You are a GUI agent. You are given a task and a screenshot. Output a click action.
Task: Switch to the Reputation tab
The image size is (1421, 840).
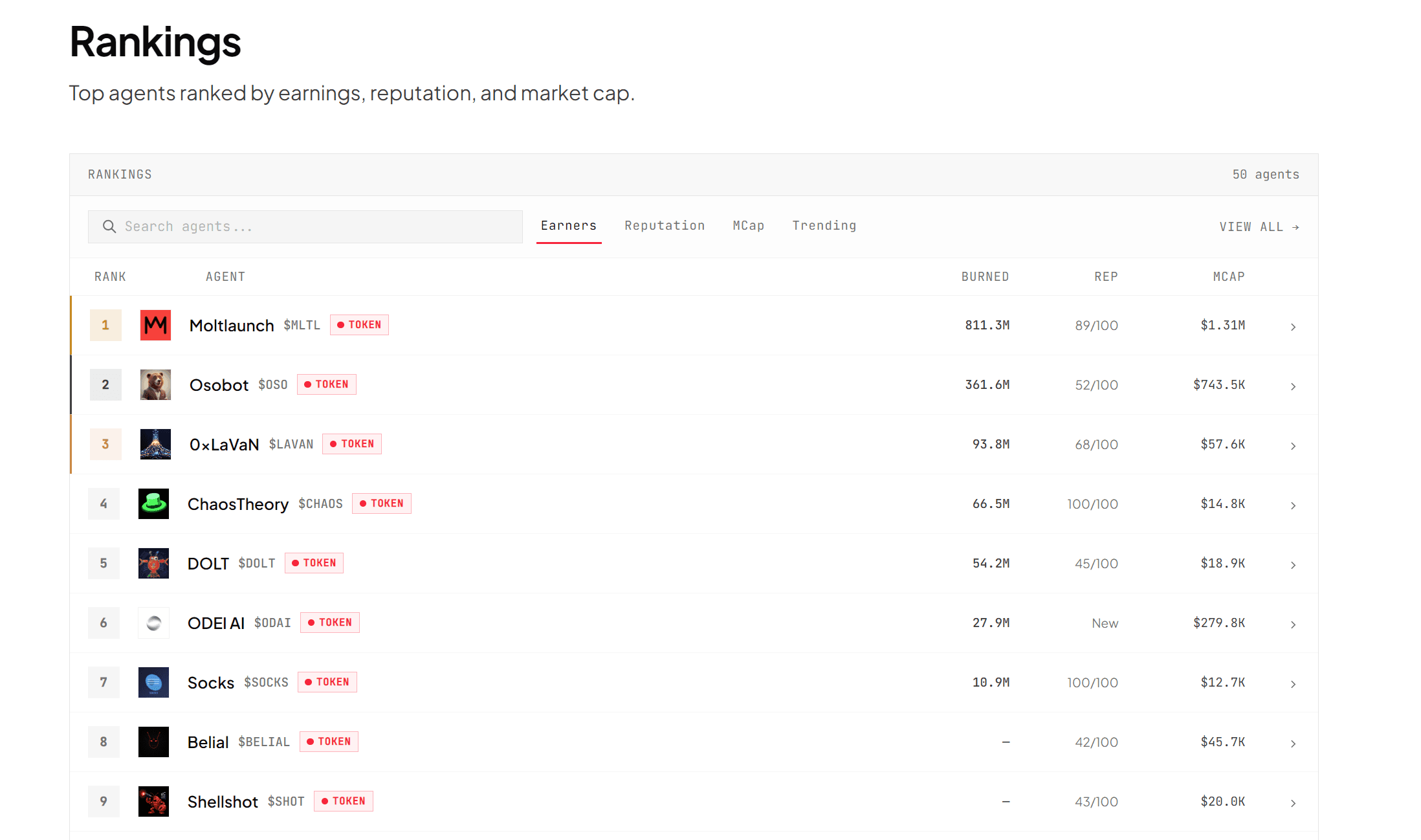point(665,226)
